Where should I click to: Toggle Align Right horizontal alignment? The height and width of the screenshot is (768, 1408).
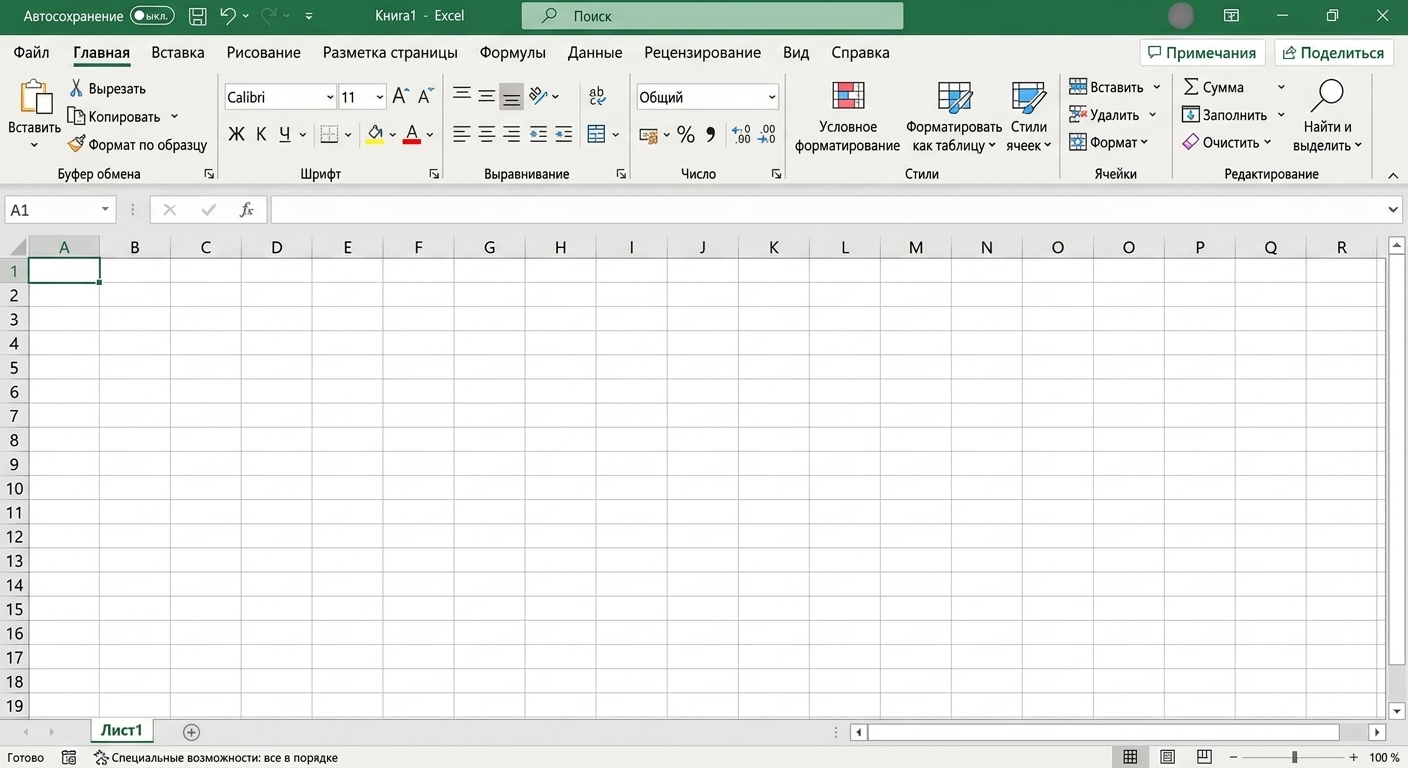click(511, 134)
